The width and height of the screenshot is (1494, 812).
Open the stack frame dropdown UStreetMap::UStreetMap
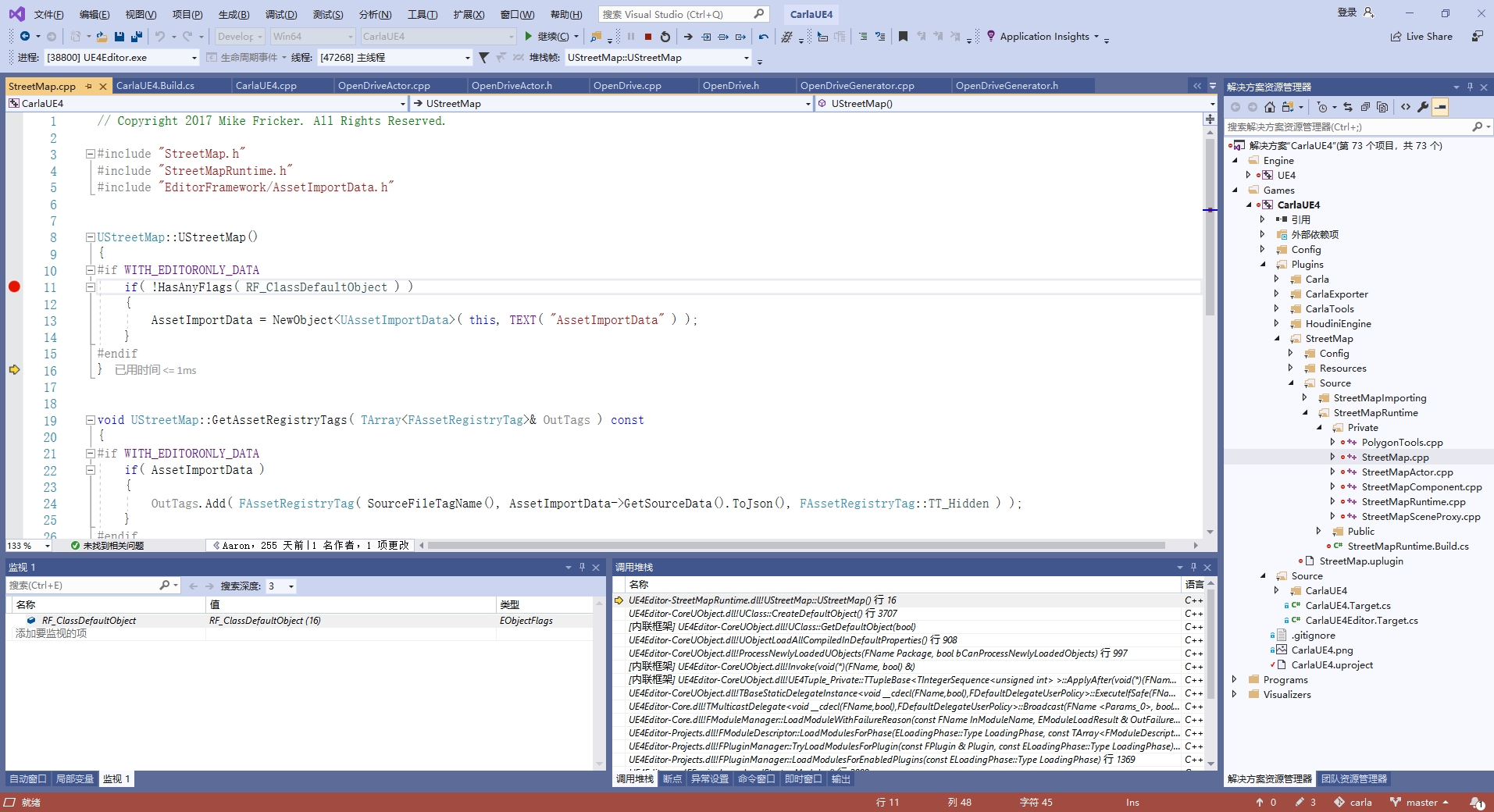tap(746, 58)
